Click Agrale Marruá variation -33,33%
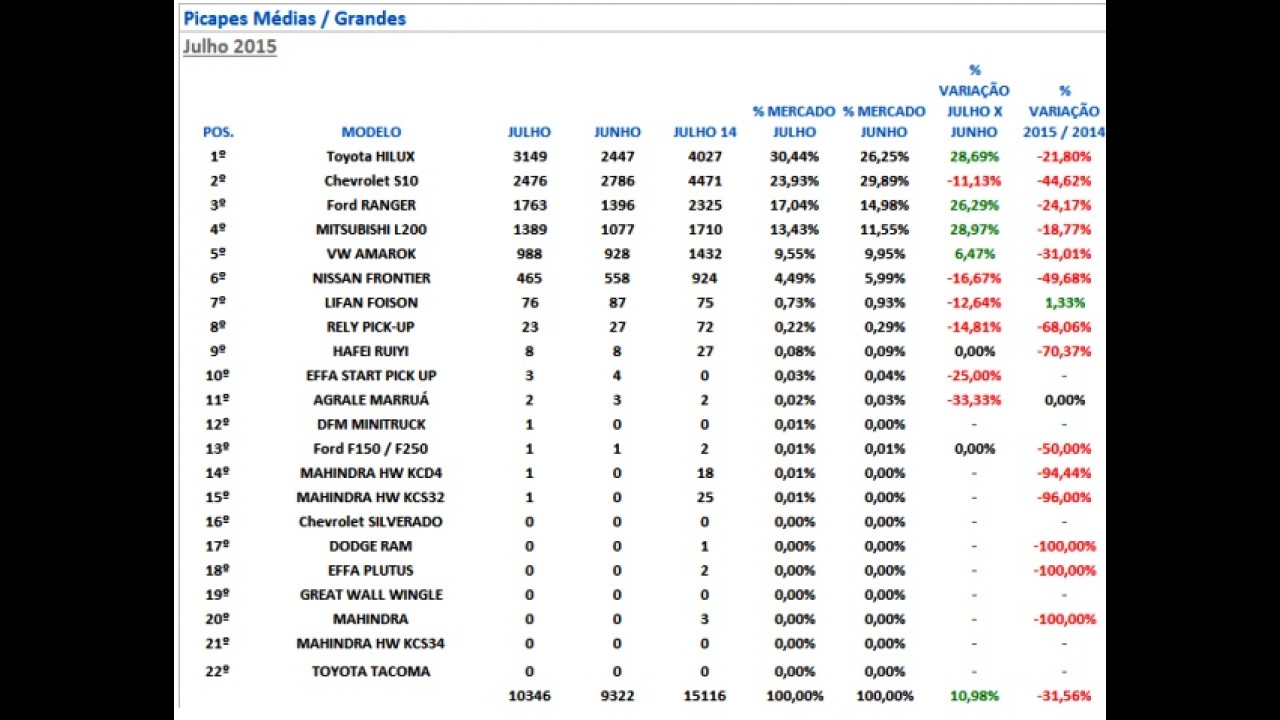 click(974, 400)
